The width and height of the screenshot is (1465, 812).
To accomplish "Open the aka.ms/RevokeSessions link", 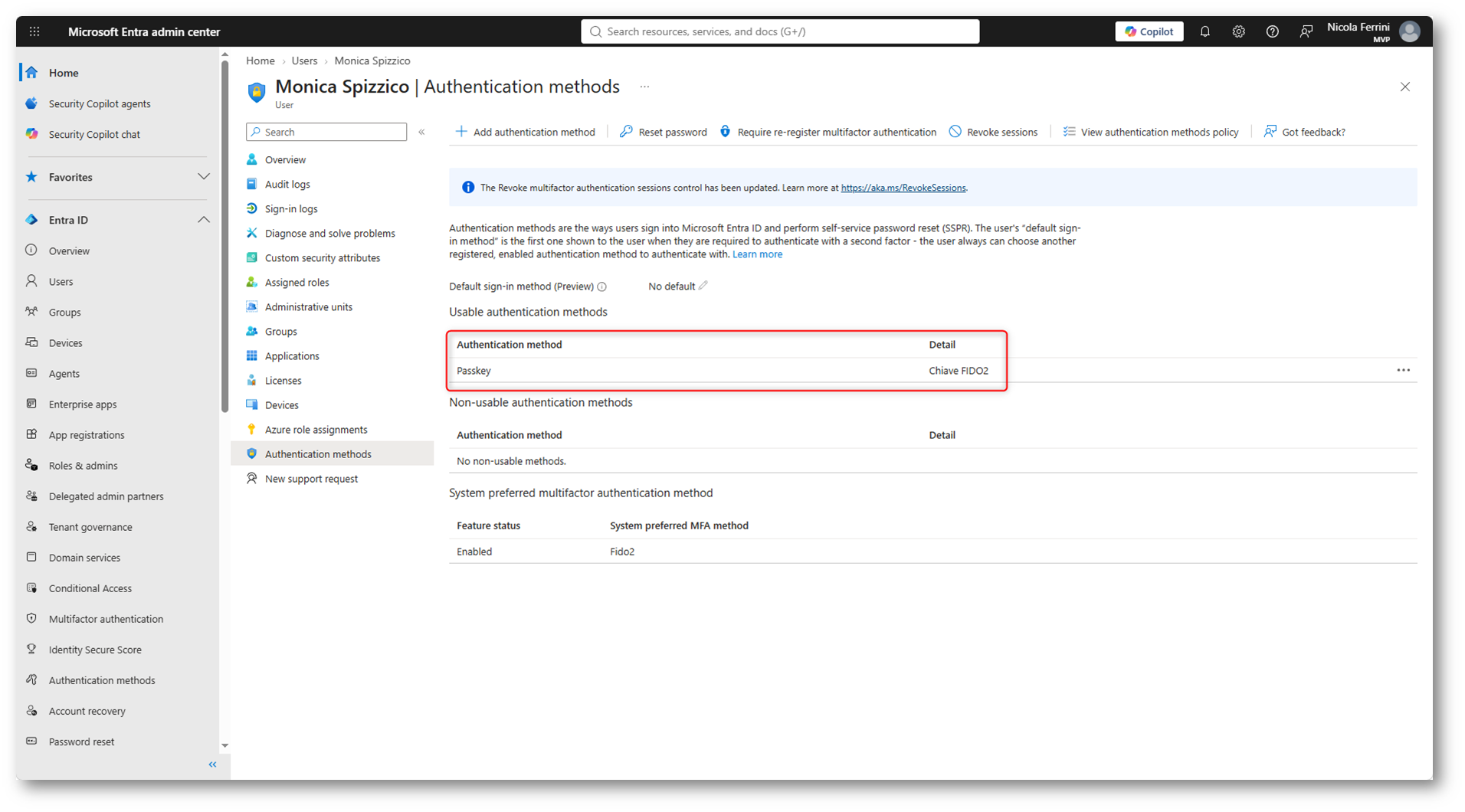I will (903, 188).
